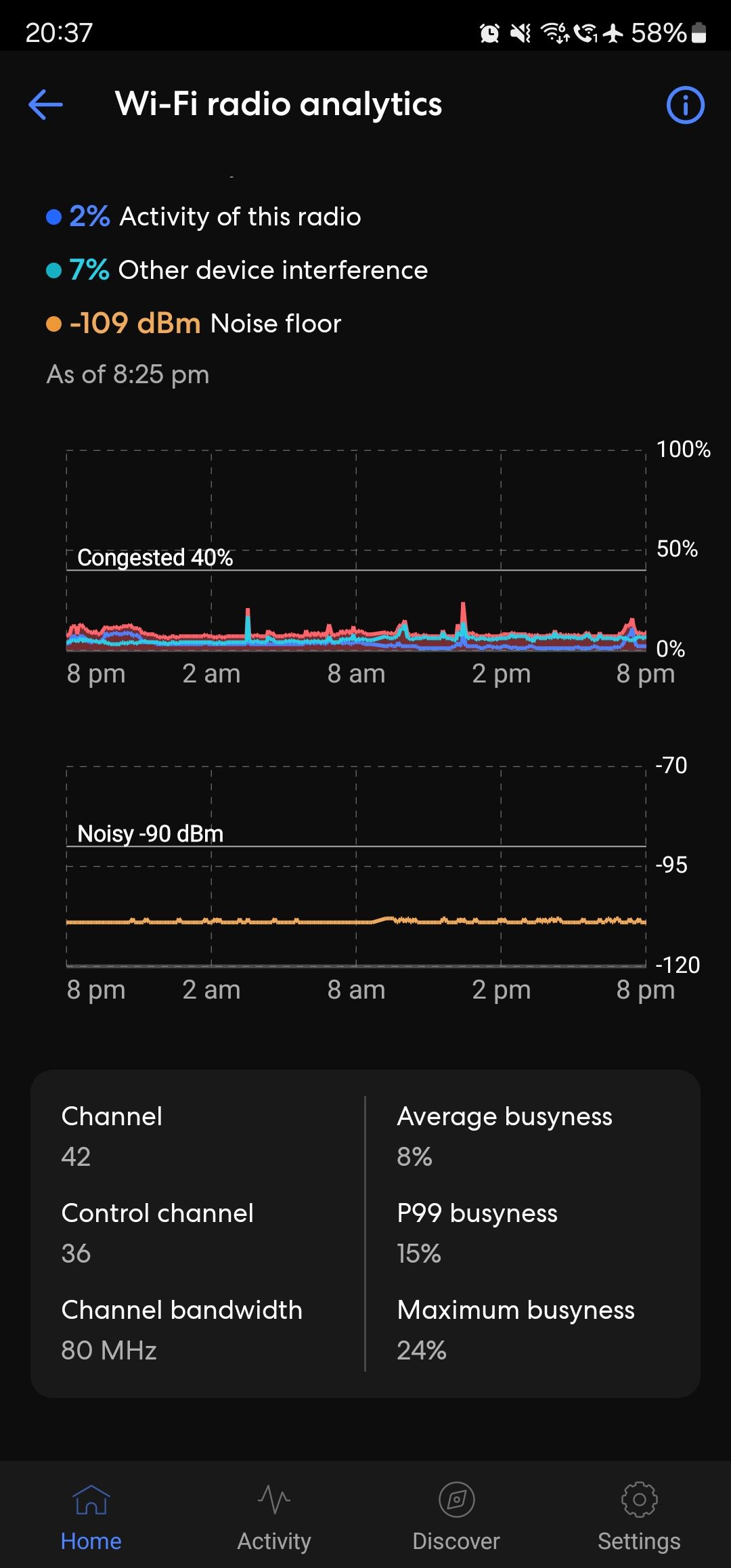Tap the battery status icon
Viewport: 731px width, 1568px height.
click(700, 32)
